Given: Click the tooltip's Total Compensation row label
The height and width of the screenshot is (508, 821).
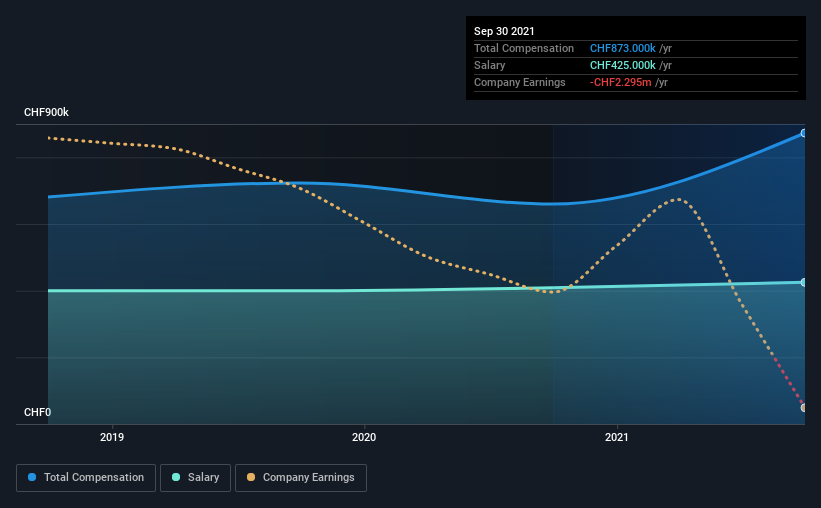Looking at the screenshot, I should pos(524,48).
